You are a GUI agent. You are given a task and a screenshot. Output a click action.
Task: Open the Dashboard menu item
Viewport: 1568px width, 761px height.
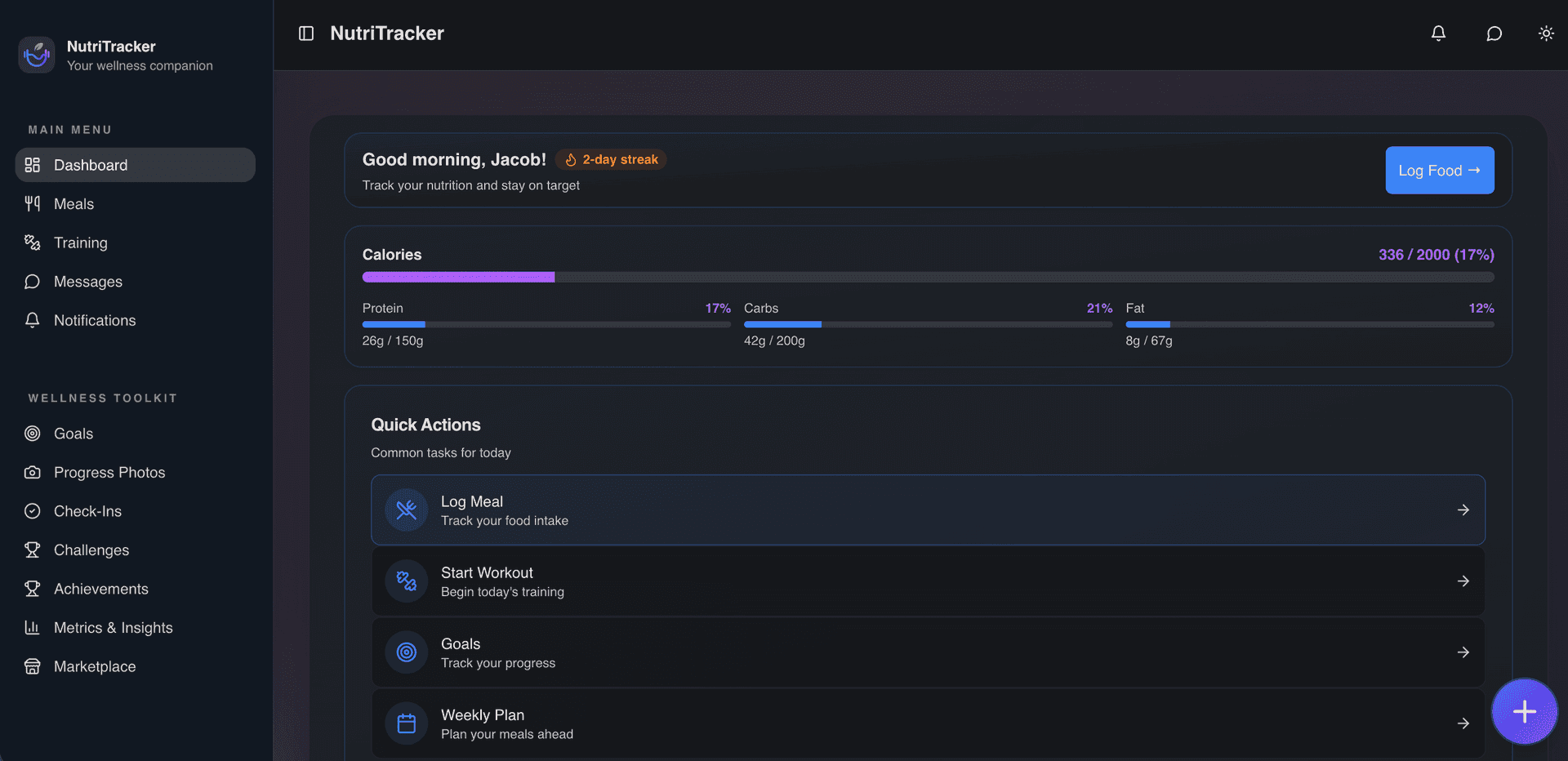(90, 165)
